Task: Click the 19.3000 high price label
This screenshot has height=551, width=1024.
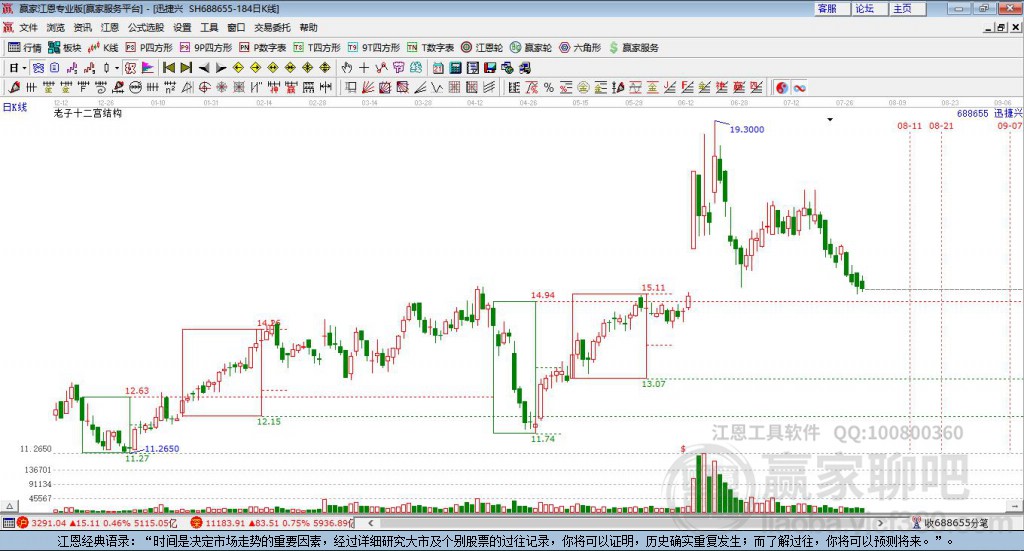Action: 746,129
